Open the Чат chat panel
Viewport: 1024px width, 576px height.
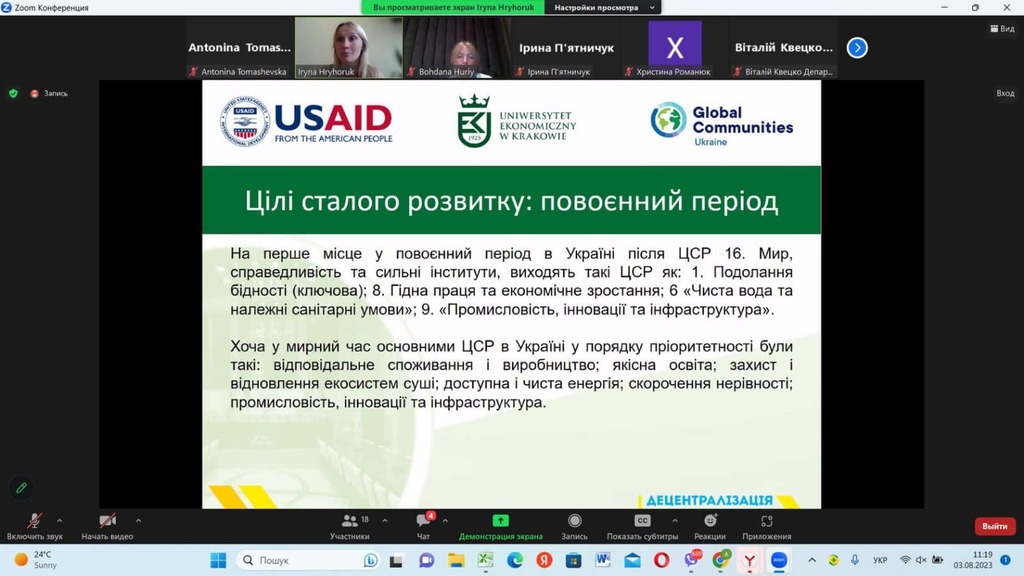pyautogui.click(x=423, y=526)
